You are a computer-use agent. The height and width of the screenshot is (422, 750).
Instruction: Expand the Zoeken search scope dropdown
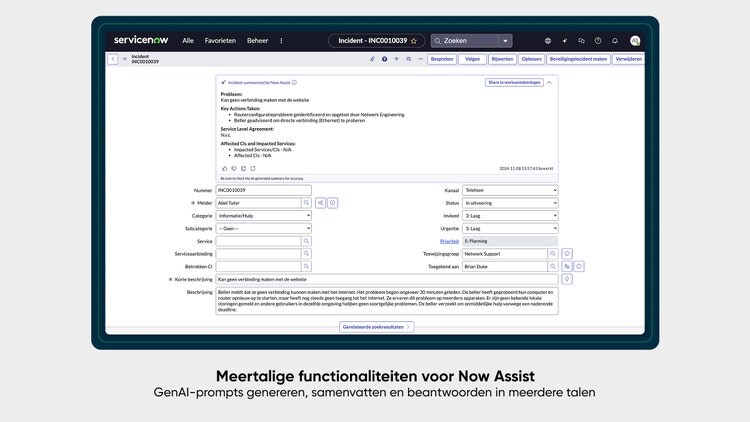(x=505, y=41)
